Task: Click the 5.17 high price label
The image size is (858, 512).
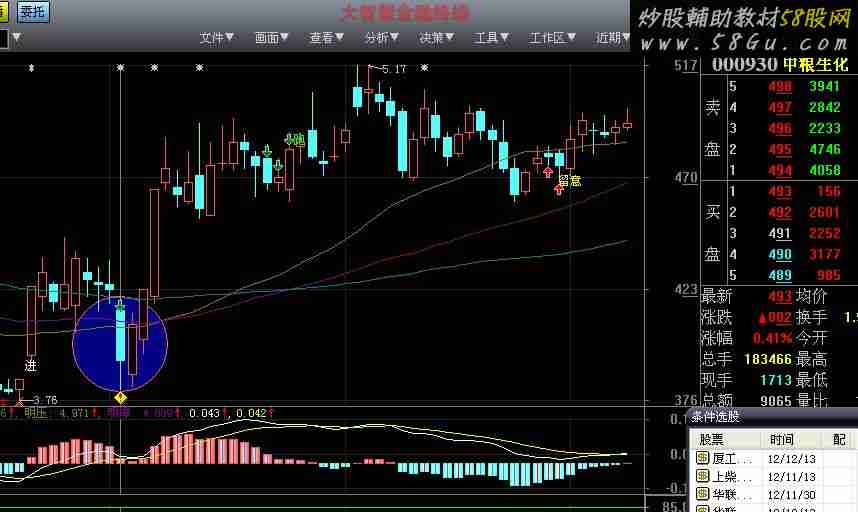Action: tap(393, 69)
